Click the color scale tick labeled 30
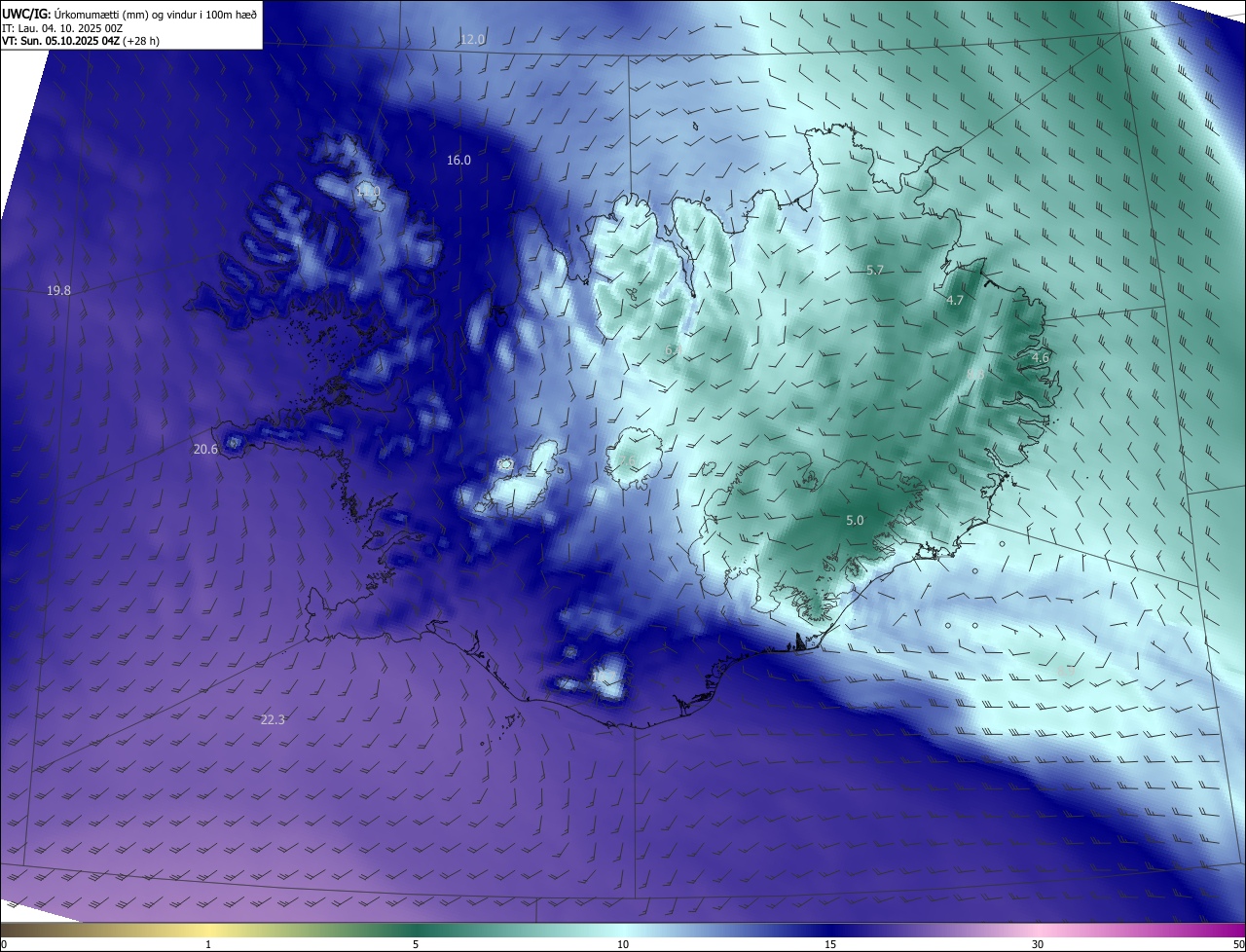The width and height of the screenshot is (1246, 952). click(x=1038, y=944)
